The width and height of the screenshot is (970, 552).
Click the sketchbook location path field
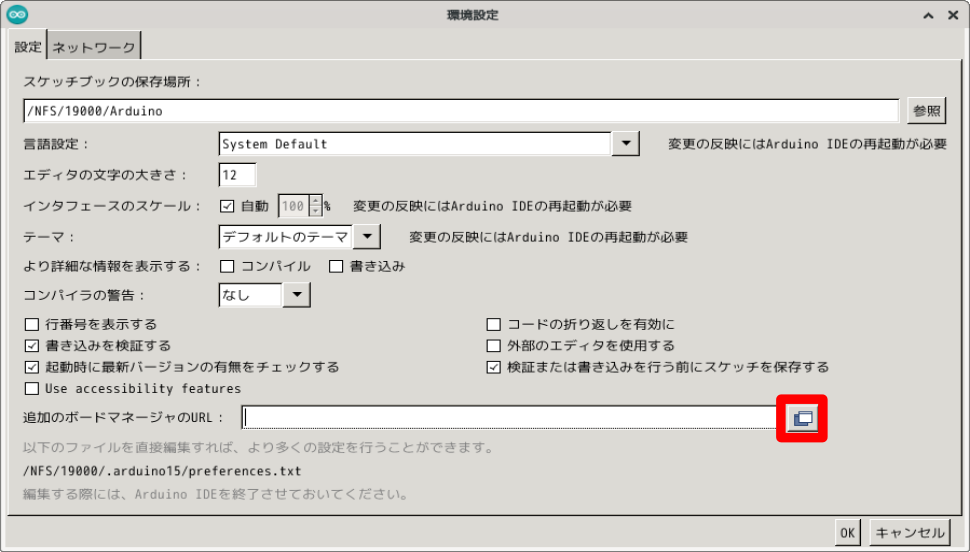[461, 111]
